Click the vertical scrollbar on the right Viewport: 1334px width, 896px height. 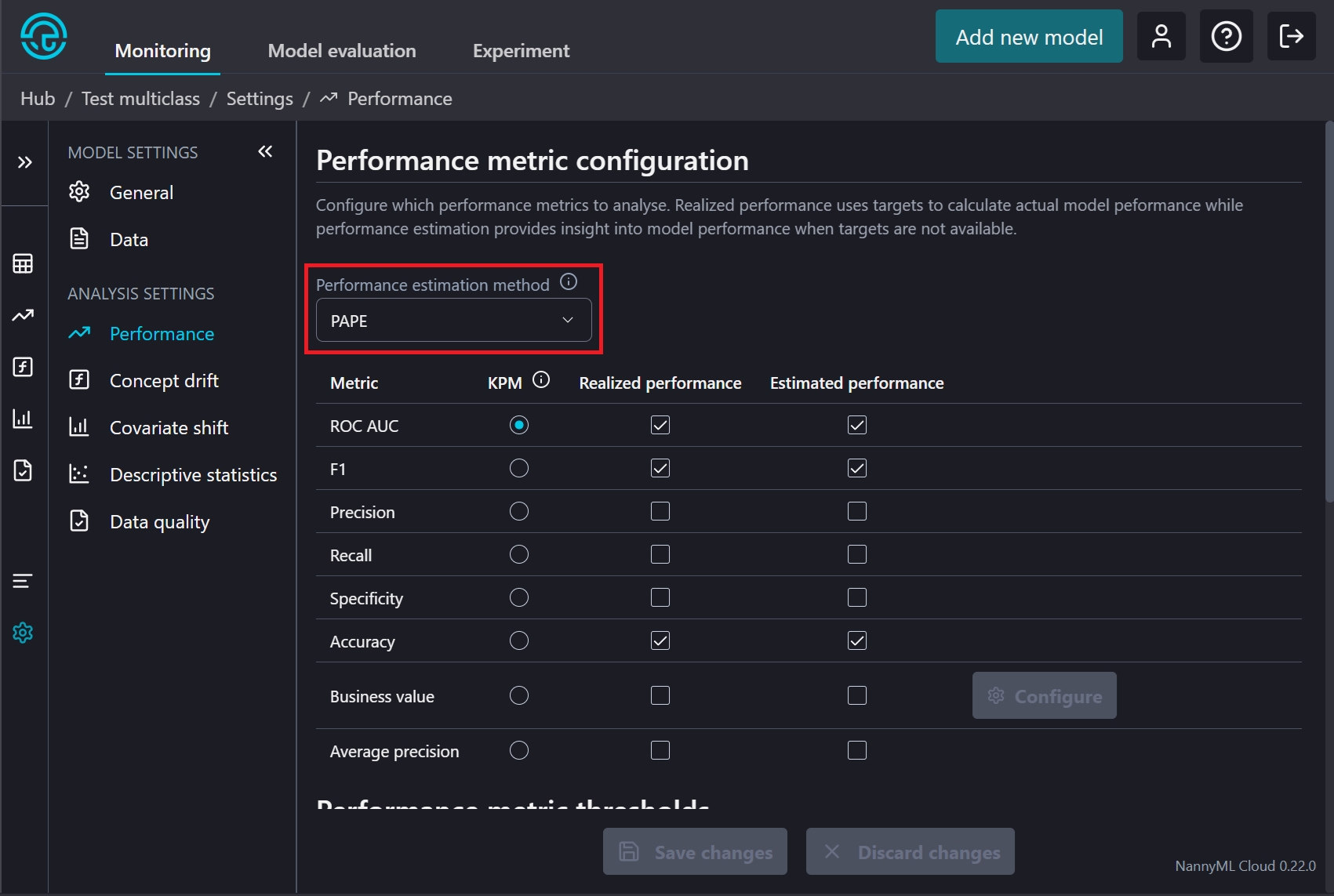coord(1329,314)
